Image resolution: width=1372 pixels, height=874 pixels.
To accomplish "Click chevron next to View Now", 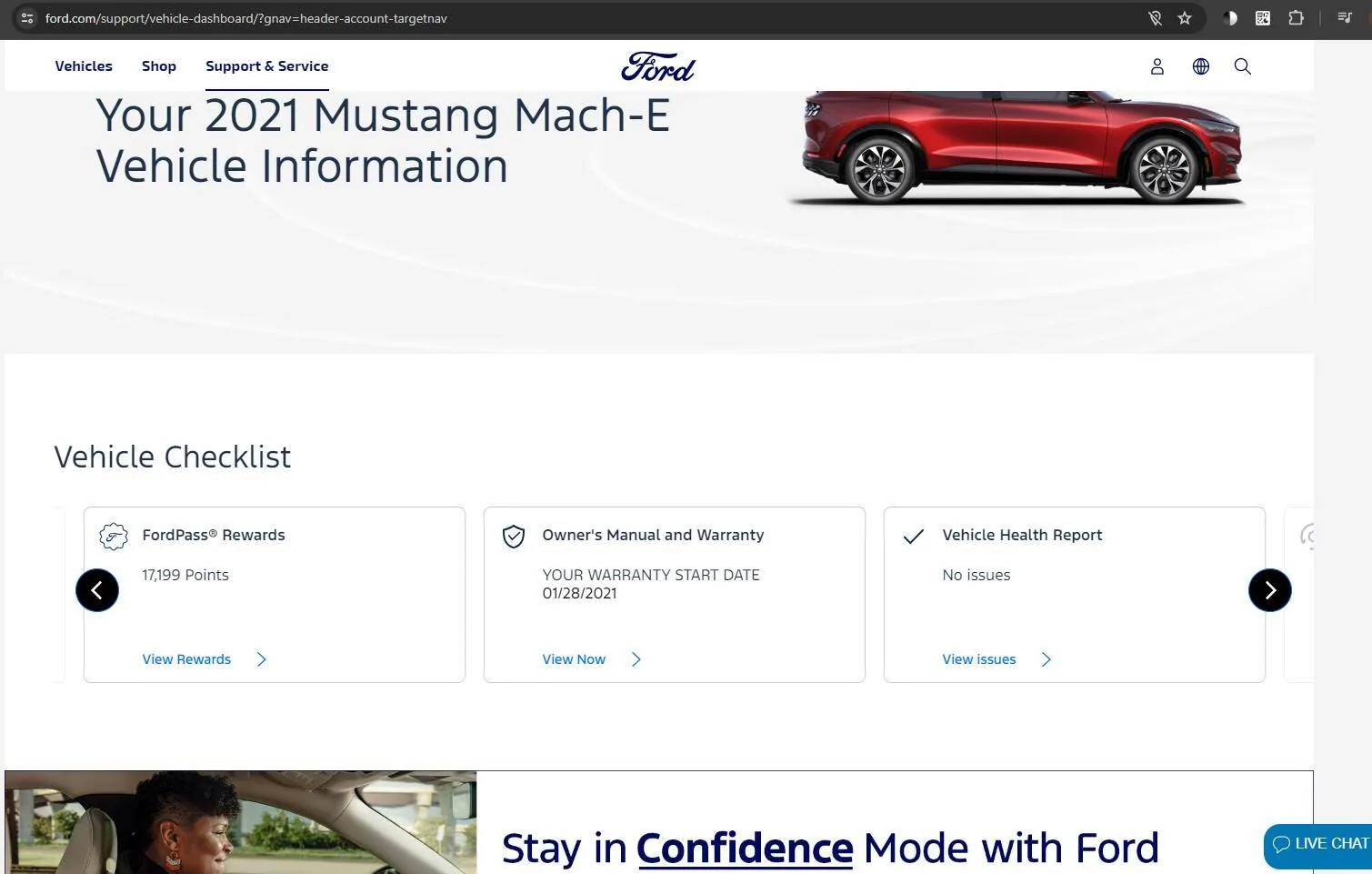I will coord(636,659).
